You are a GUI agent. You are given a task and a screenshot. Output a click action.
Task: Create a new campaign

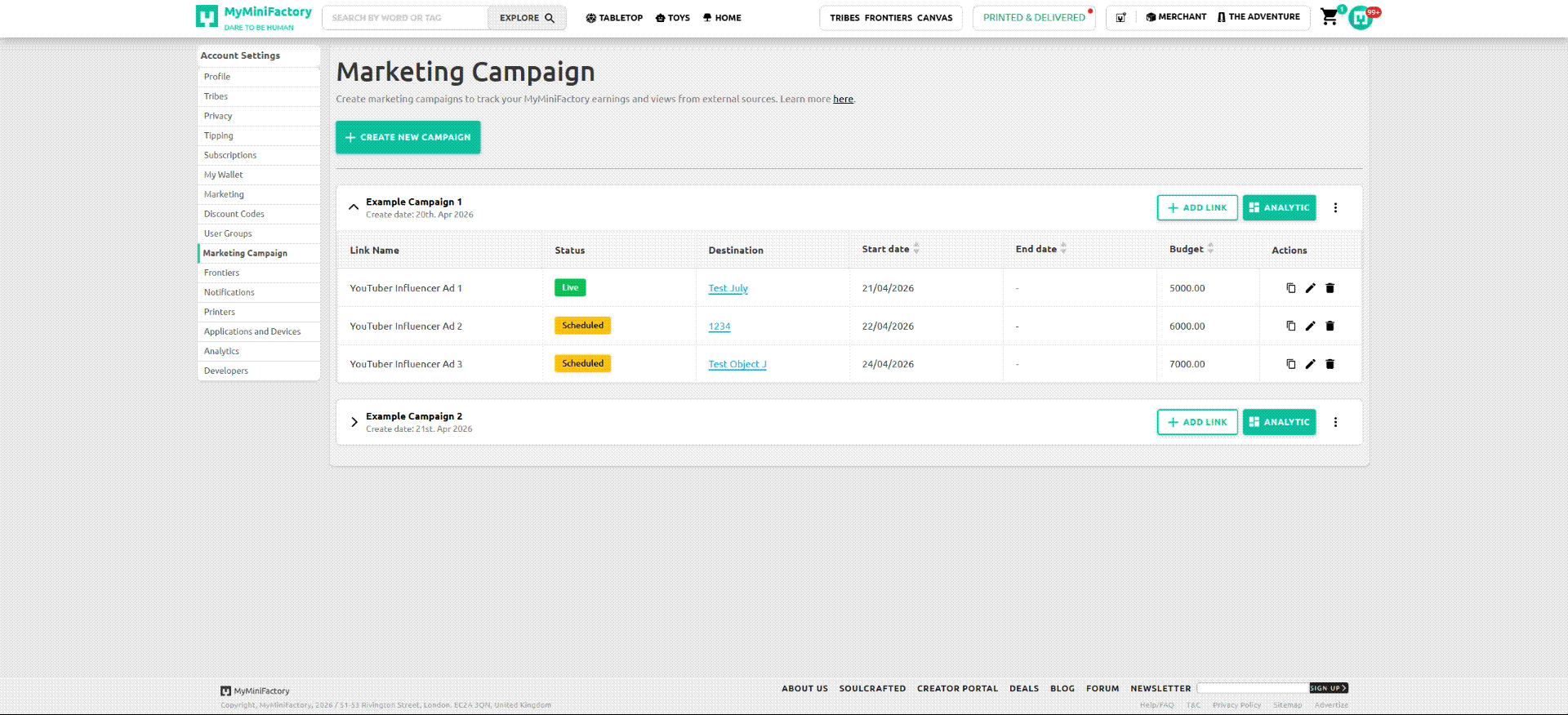coord(408,137)
